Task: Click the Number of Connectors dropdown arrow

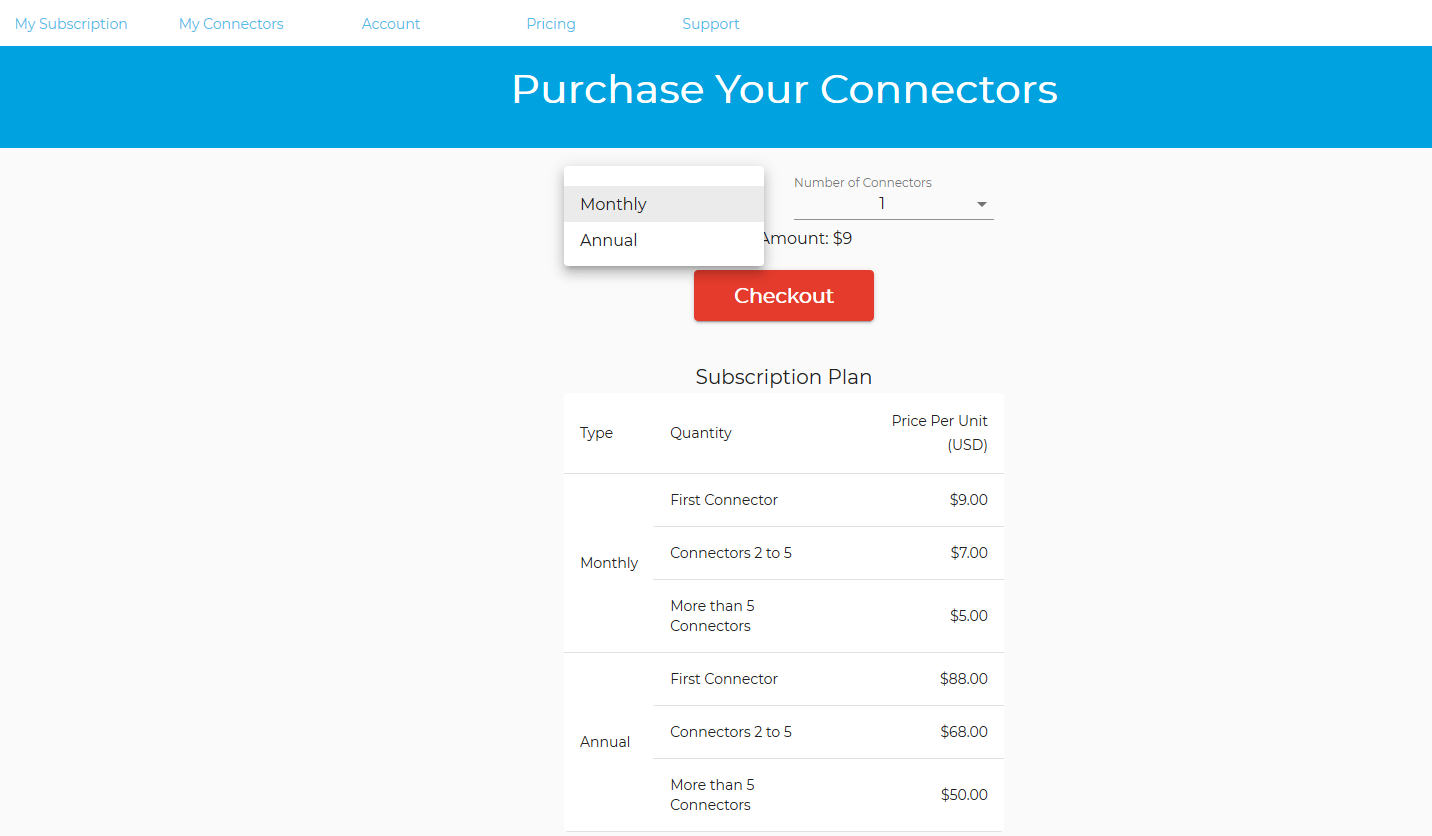Action: (x=982, y=205)
